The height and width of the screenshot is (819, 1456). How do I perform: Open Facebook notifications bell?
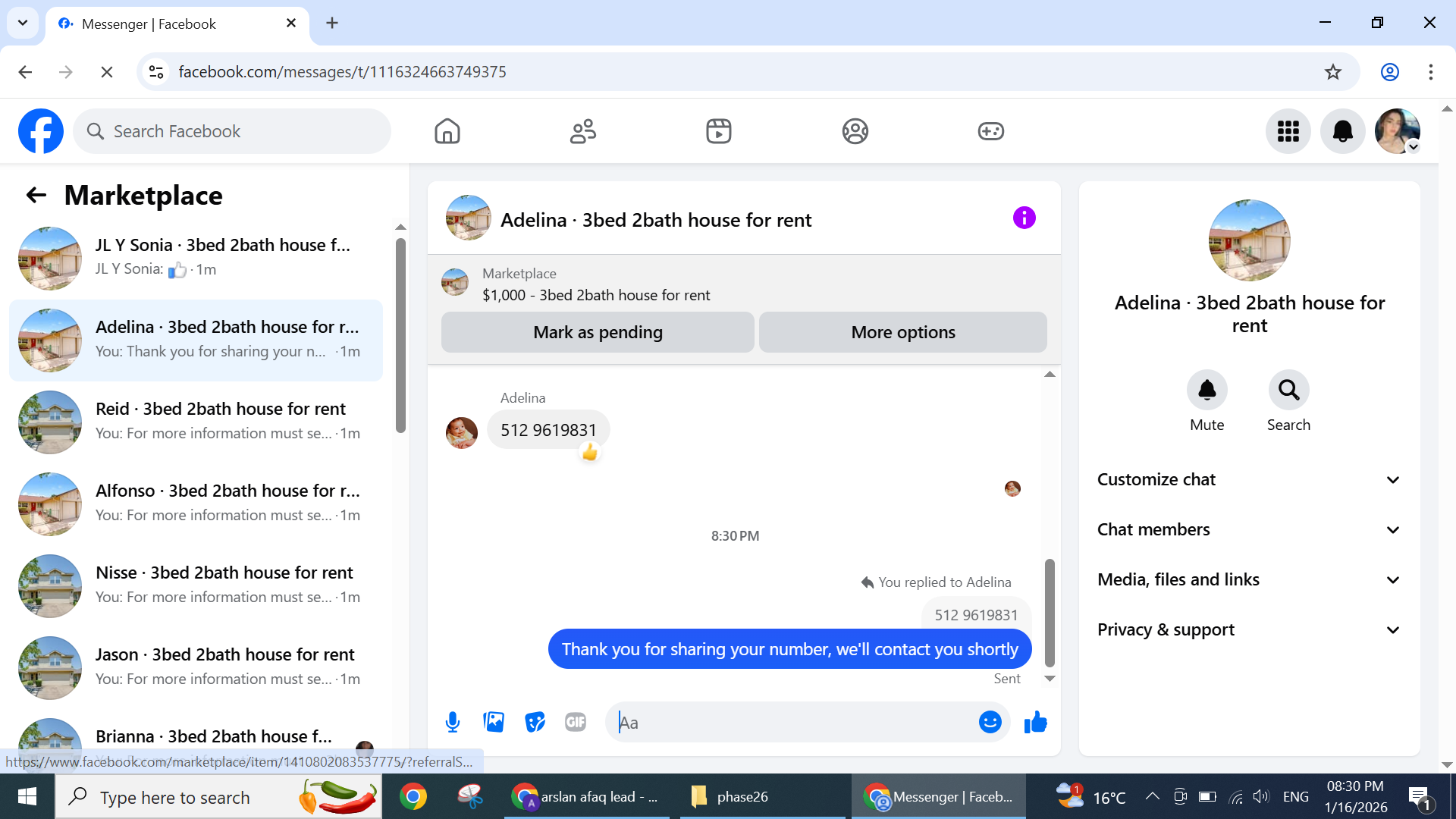click(x=1342, y=131)
